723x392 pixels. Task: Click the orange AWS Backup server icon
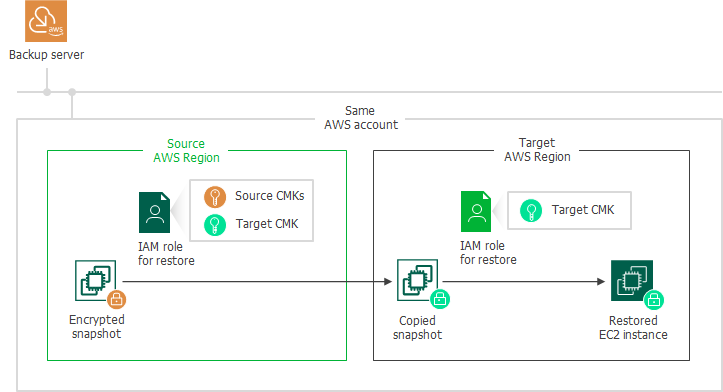46,21
